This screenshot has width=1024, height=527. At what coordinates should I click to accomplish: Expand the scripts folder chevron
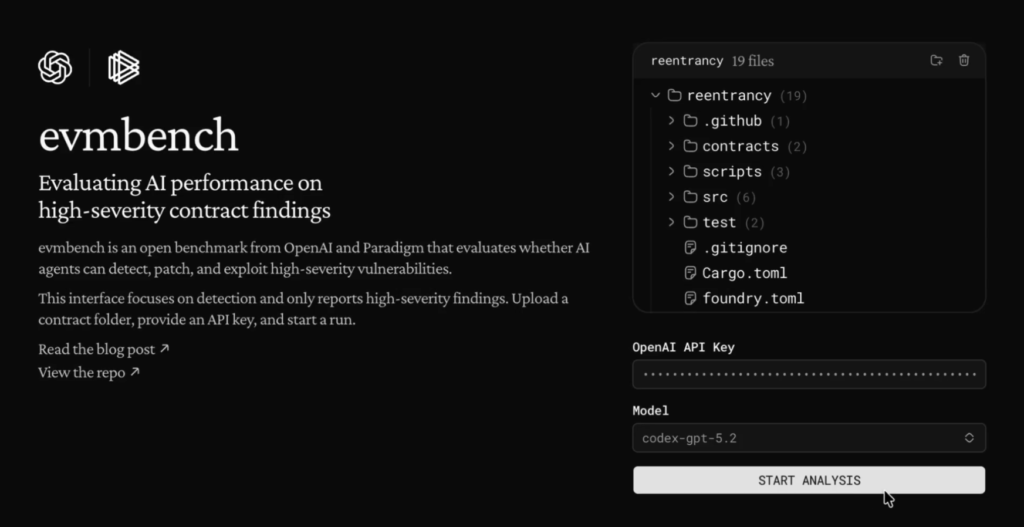click(671, 172)
